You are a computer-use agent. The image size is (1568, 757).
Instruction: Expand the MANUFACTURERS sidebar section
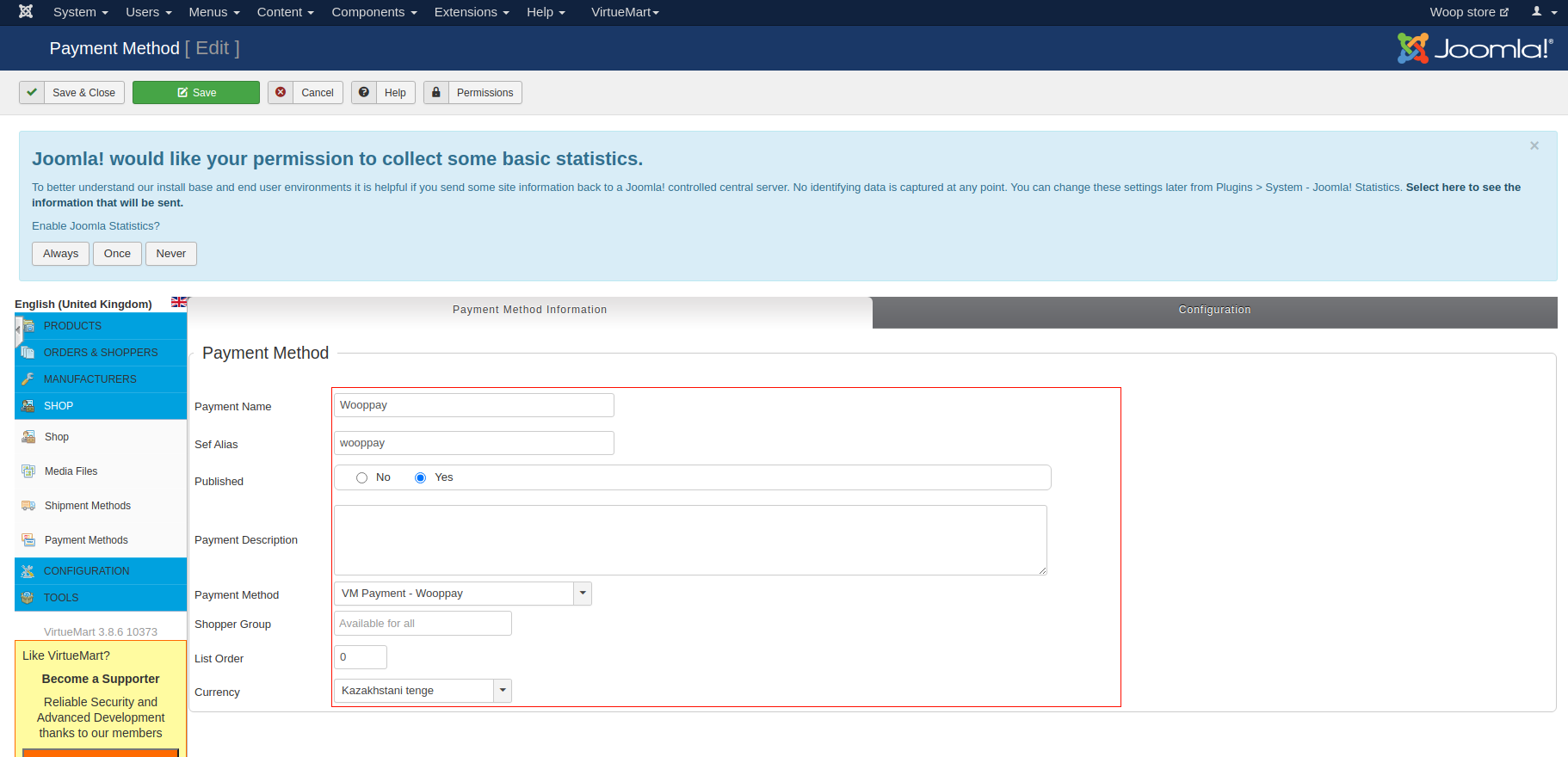point(101,379)
